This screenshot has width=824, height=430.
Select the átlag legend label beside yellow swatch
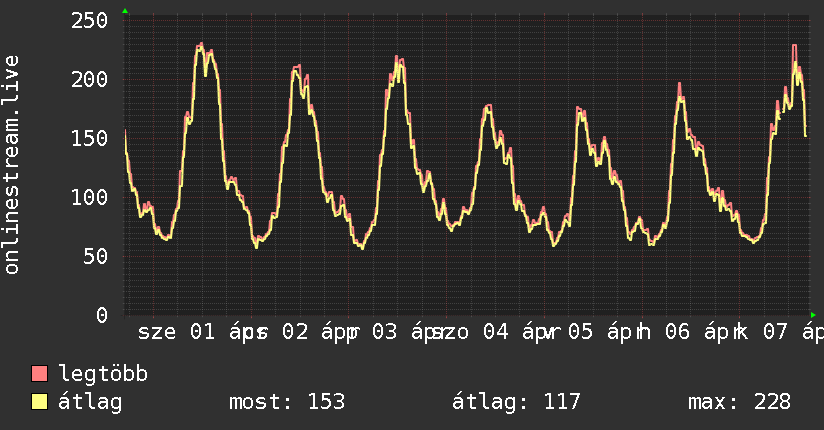pyautogui.click(x=90, y=402)
